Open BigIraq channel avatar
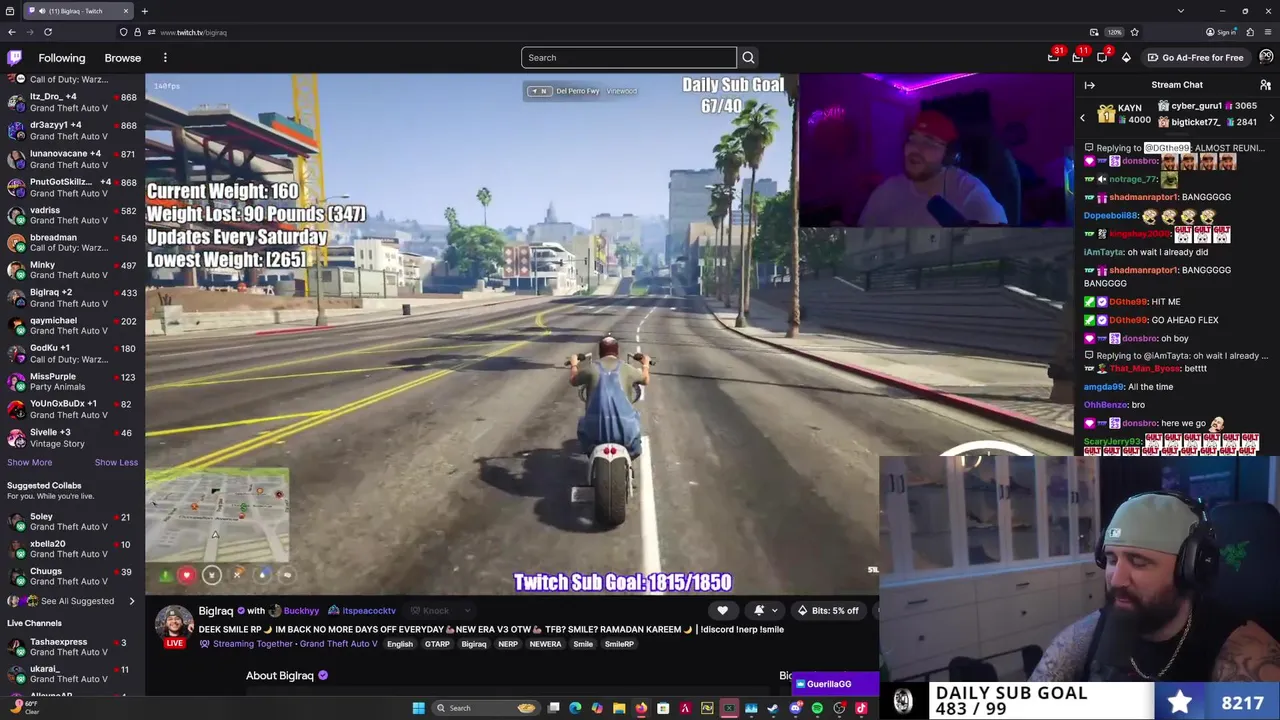The height and width of the screenshot is (720, 1280). pos(174,621)
